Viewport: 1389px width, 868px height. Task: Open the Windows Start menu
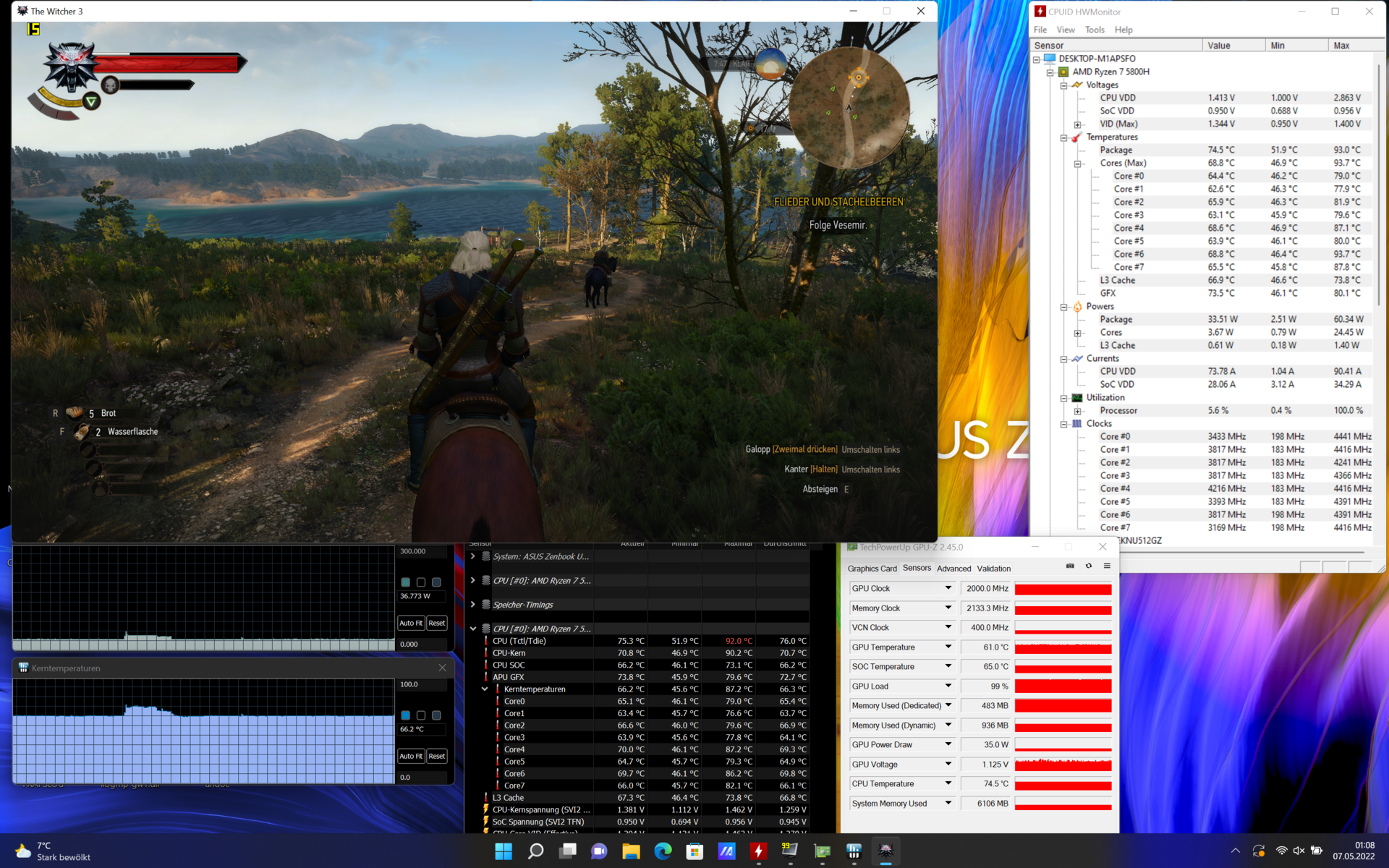(x=504, y=851)
